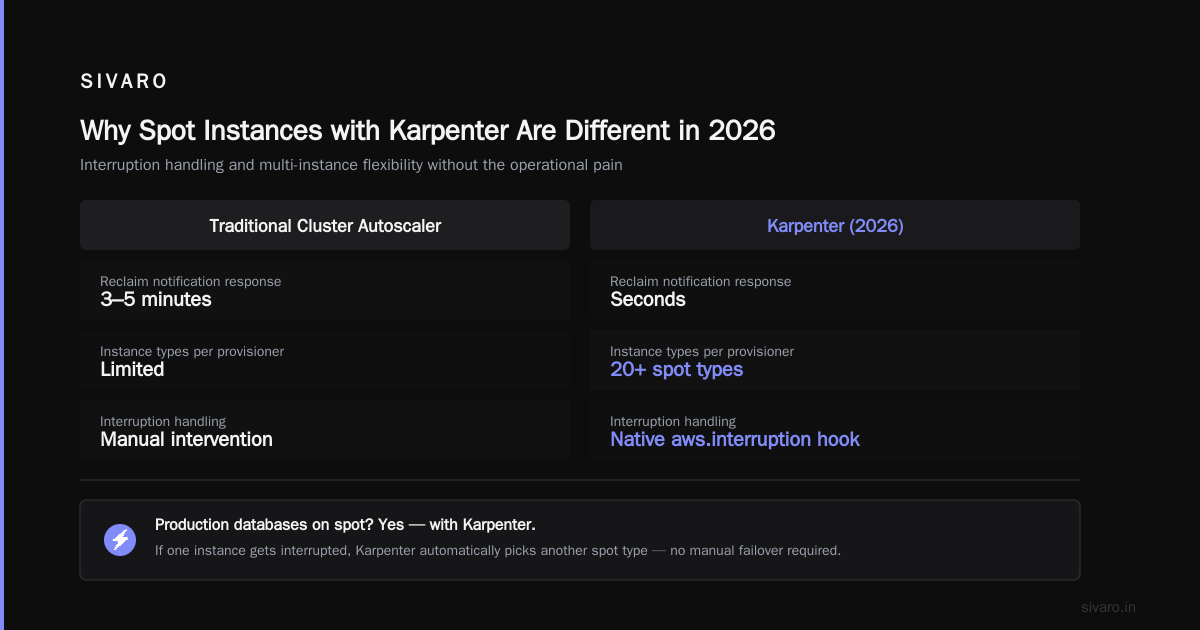Click the callout sentence about automatic spot type failover
The height and width of the screenshot is (630, 1200).
[498, 550]
